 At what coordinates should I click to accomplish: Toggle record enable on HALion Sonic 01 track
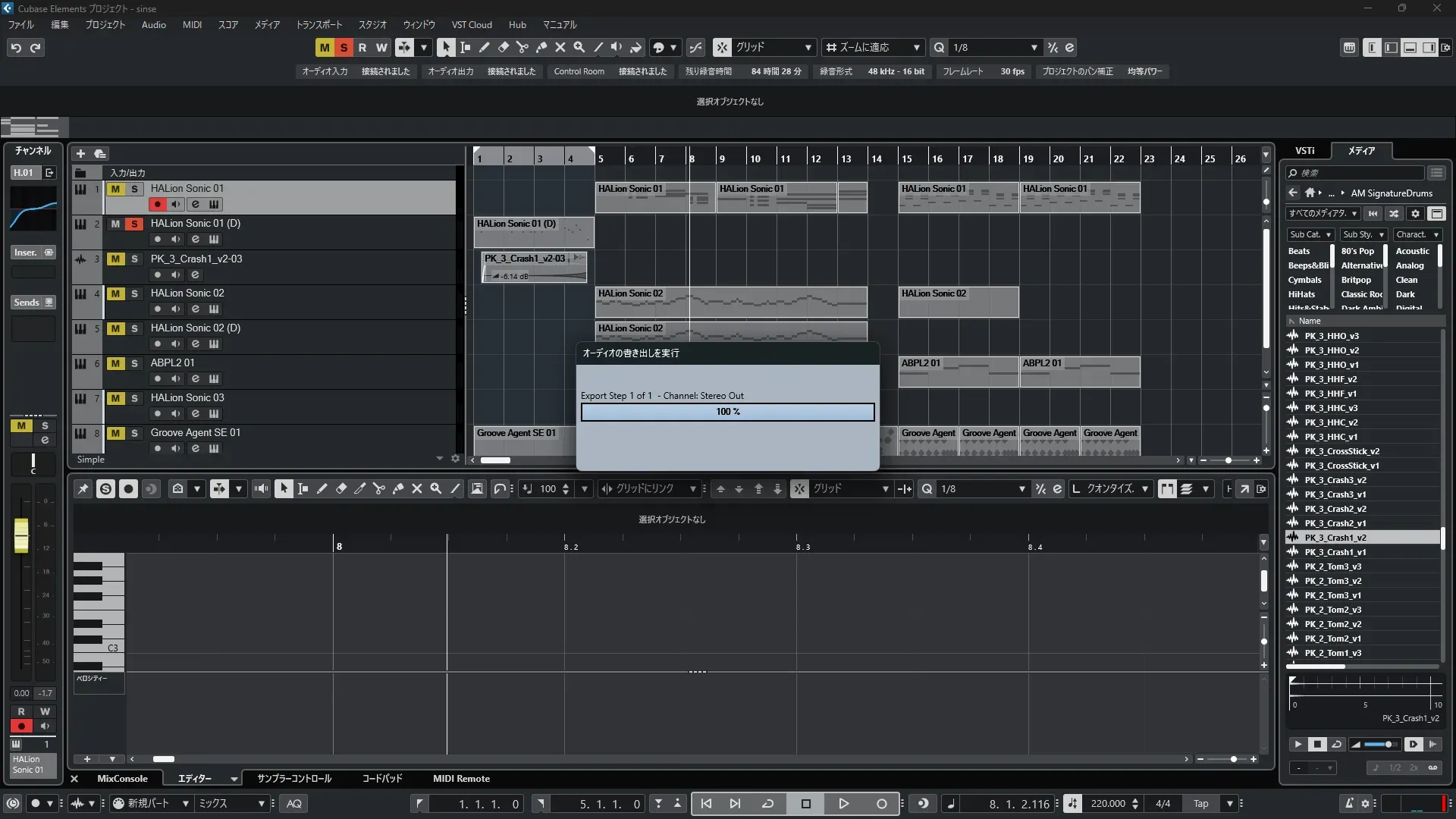click(x=157, y=204)
